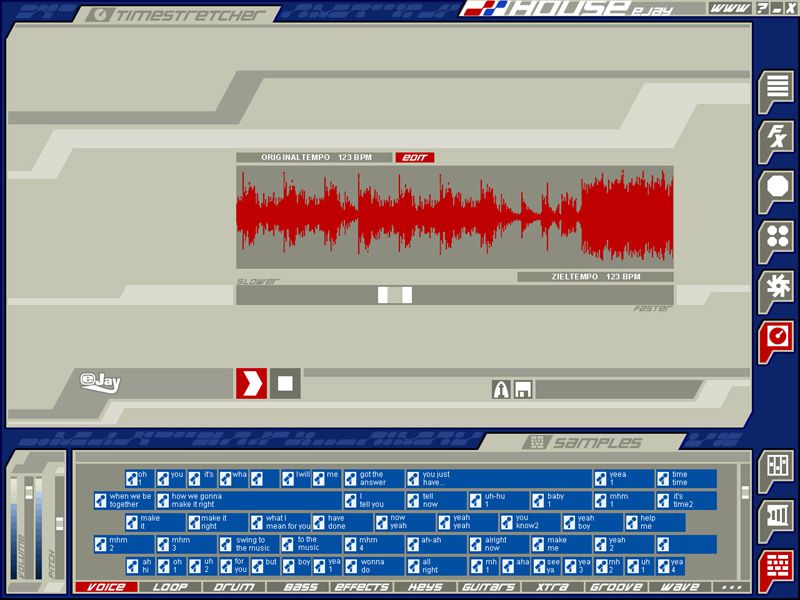Select the red Timestretcher clock icon

coord(776,338)
